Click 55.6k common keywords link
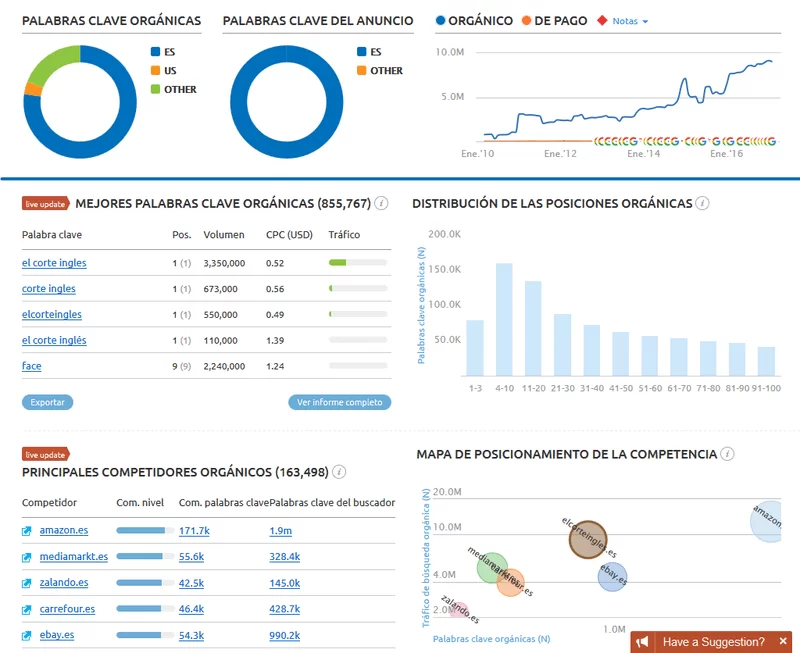The height and width of the screenshot is (653, 800). (x=191, y=557)
